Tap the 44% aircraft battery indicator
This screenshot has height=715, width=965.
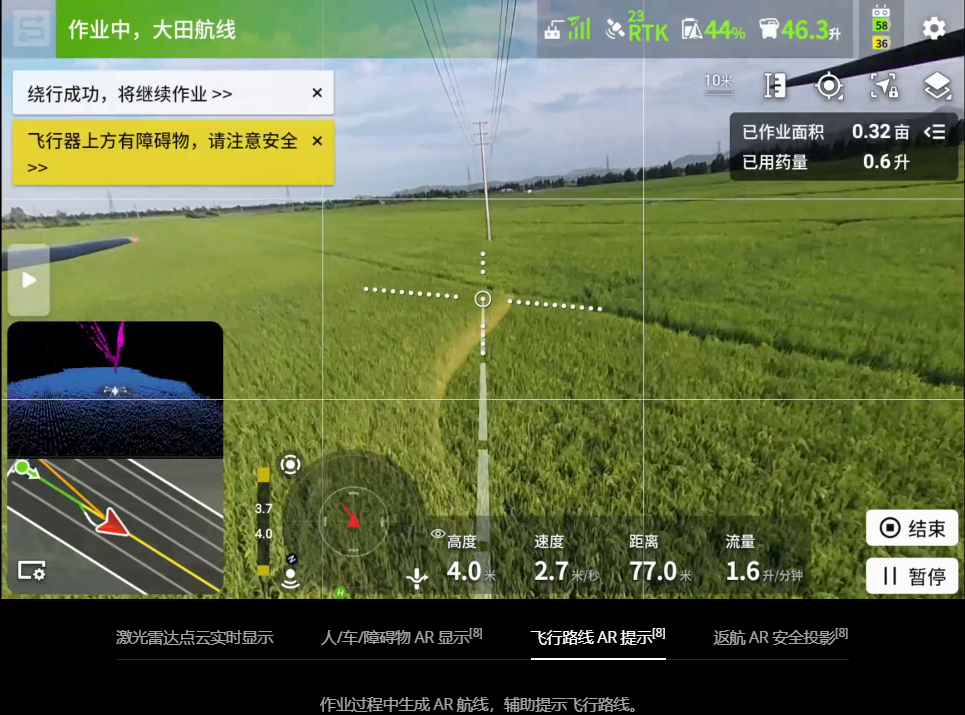(713, 29)
